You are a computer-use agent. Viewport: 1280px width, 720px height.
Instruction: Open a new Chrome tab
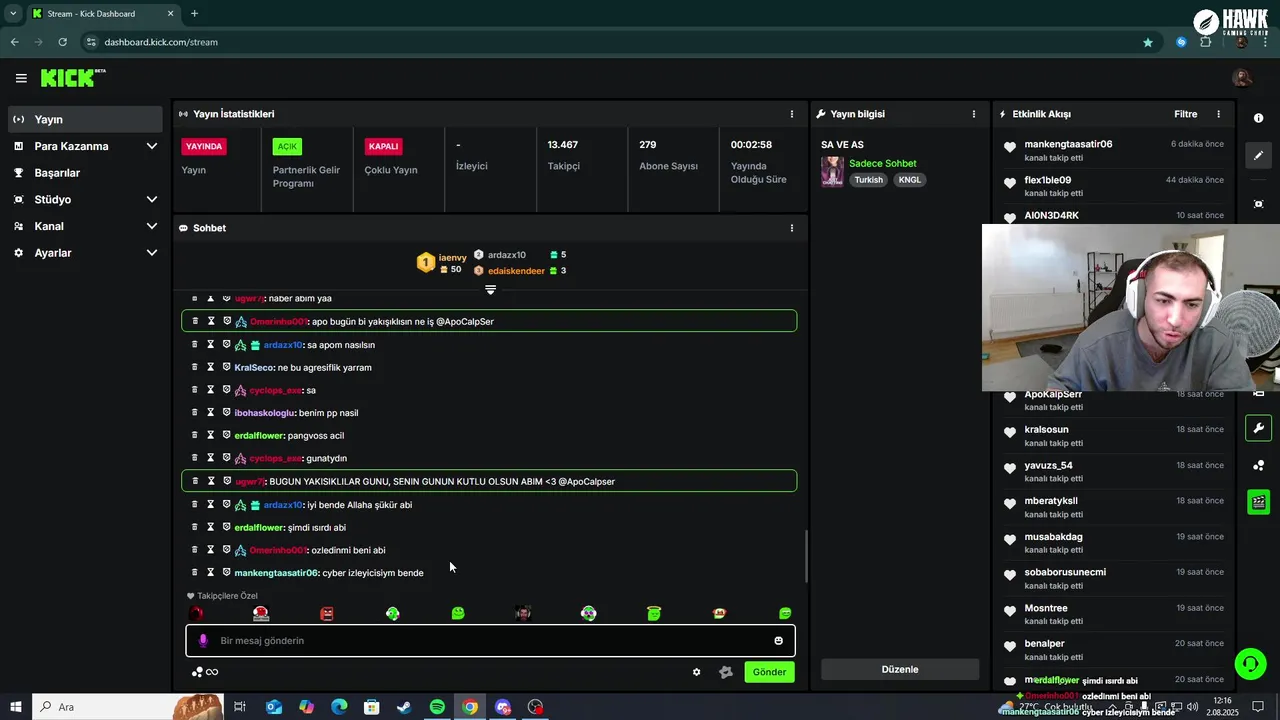click(194, 14)
